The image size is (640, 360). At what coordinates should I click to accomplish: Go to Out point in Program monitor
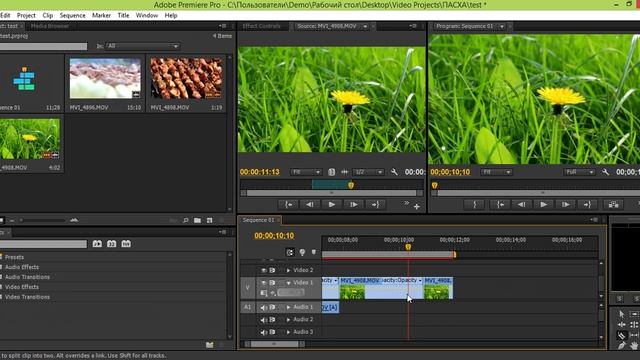[x=587, y=204]
